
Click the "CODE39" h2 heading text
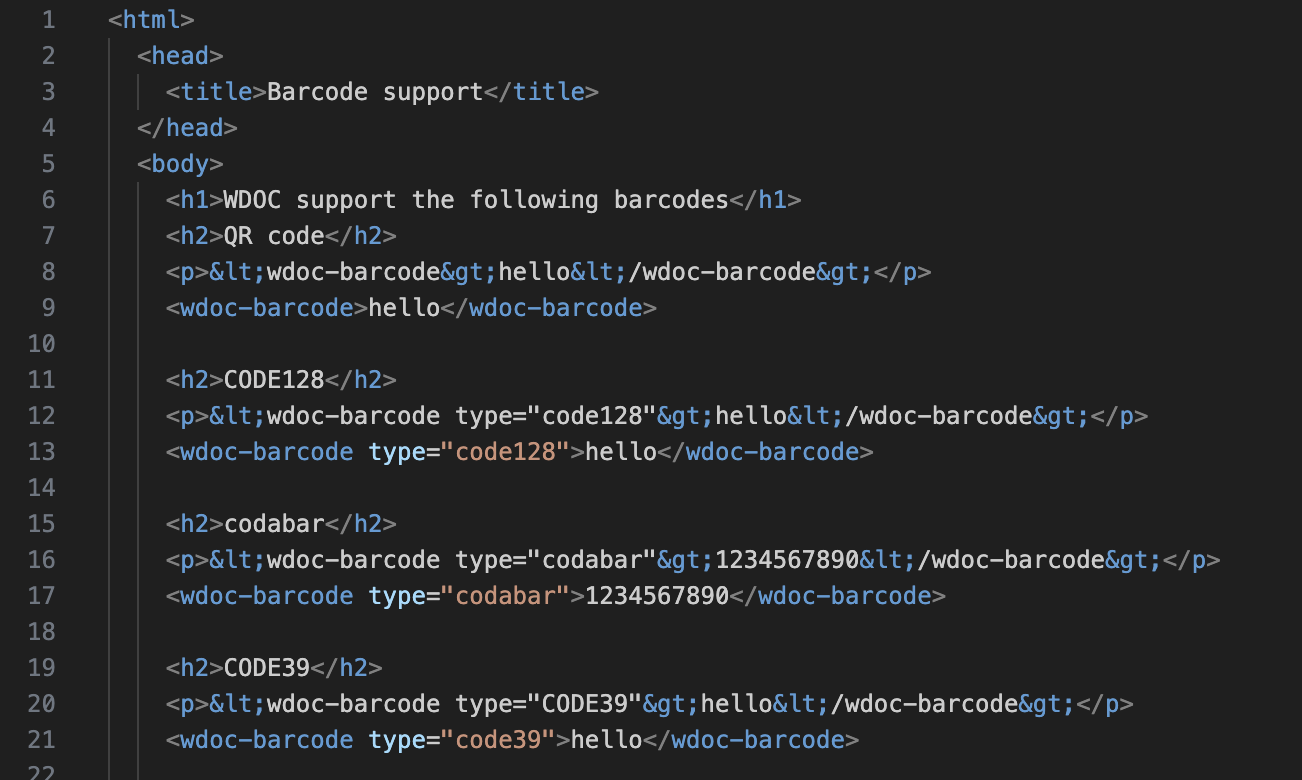tap(267, 667)
